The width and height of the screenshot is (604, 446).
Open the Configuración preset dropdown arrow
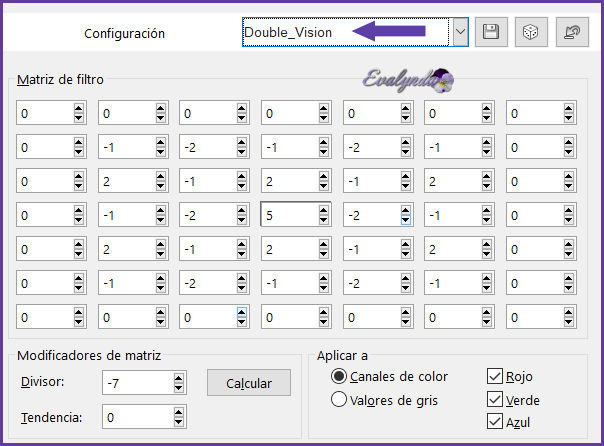(x=460, y=32)
